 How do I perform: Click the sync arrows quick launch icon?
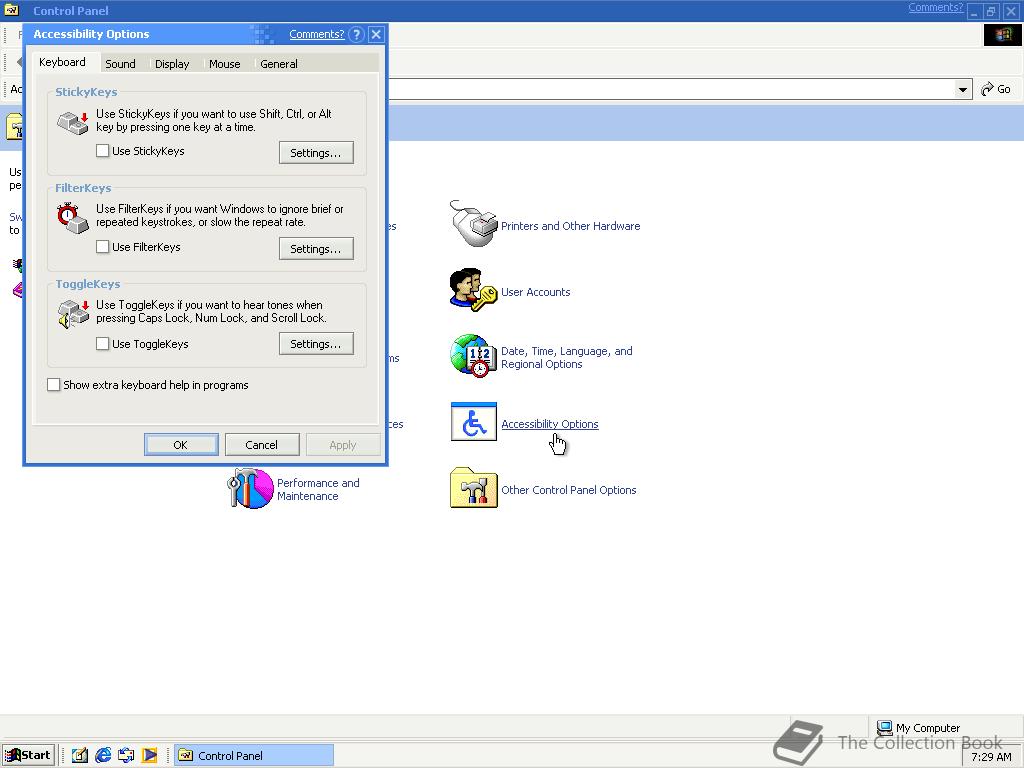(126, 755)
